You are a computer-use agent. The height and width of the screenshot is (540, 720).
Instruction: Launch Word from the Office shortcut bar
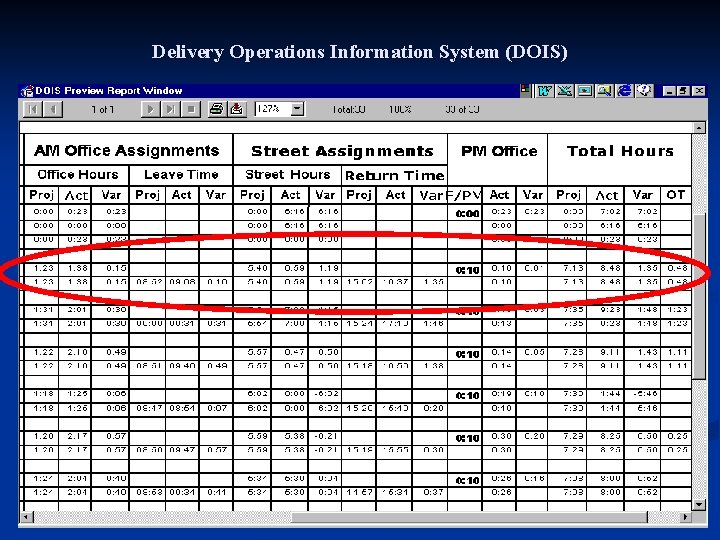(x=545, y=90)
